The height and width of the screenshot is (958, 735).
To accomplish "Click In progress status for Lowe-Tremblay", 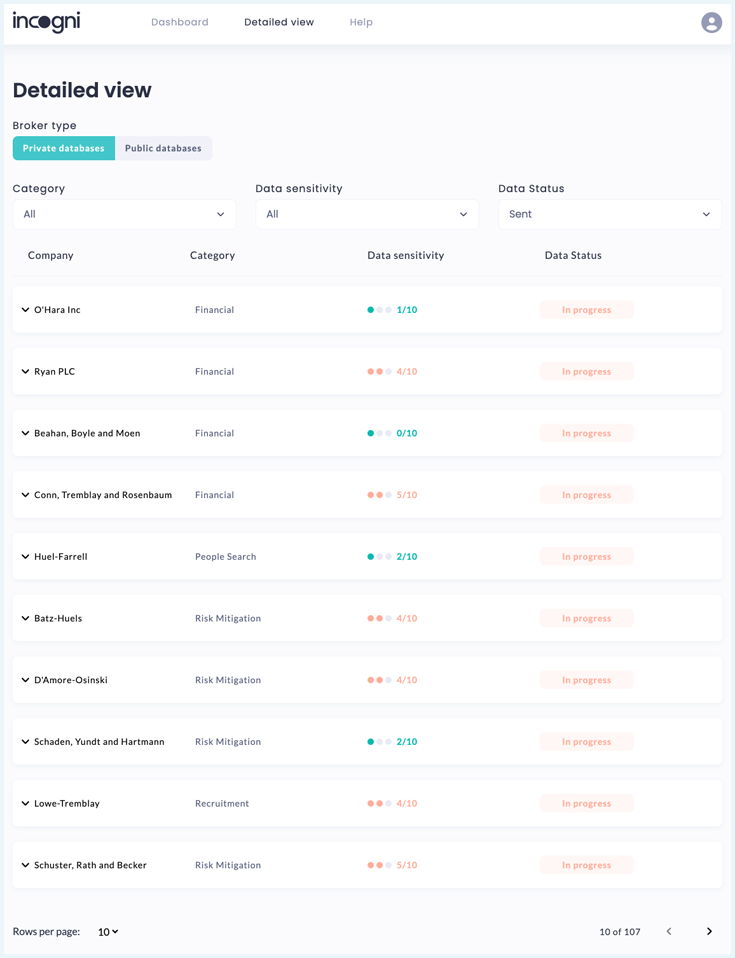I will [587, 803].
